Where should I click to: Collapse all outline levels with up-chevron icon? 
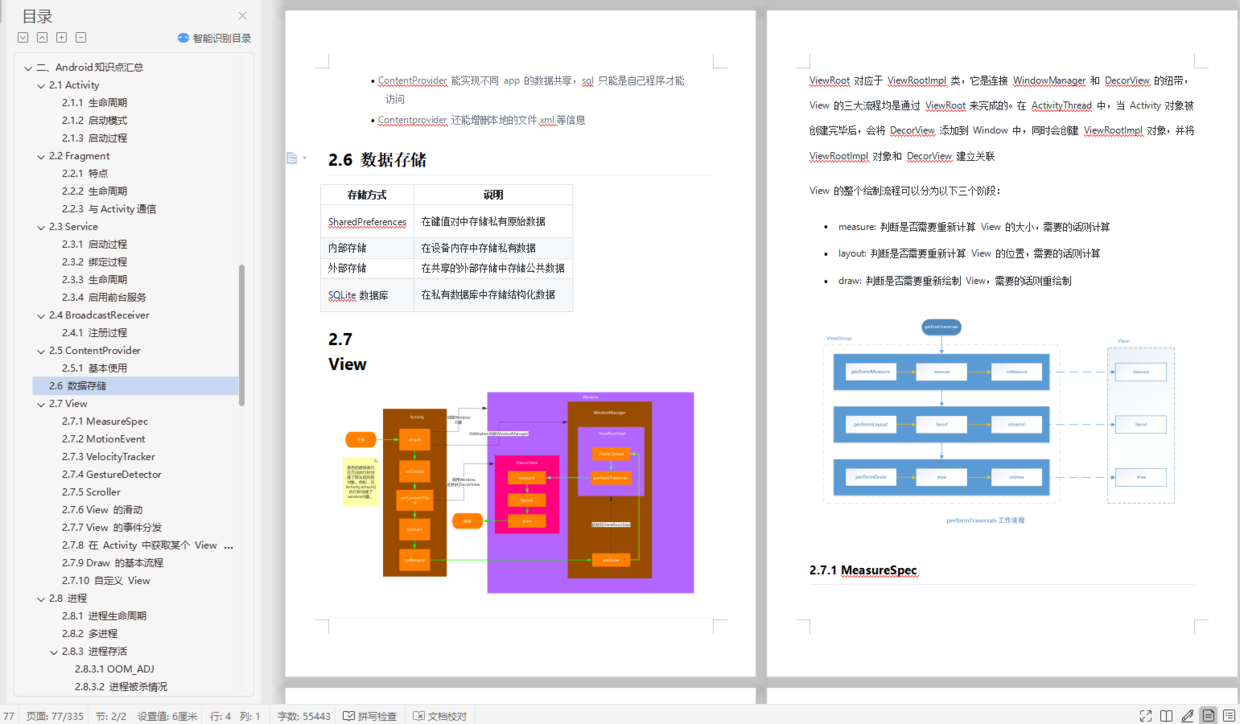pos(42,38)
